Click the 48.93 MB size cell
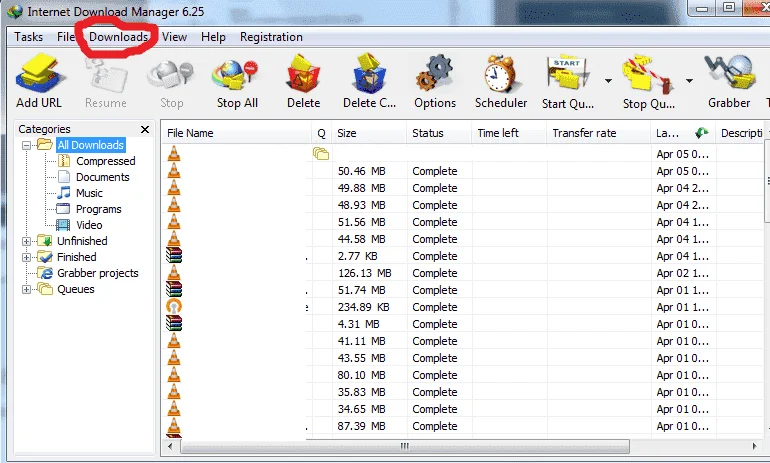The width and height of the screenshot is (770, 463). point(361,205)
